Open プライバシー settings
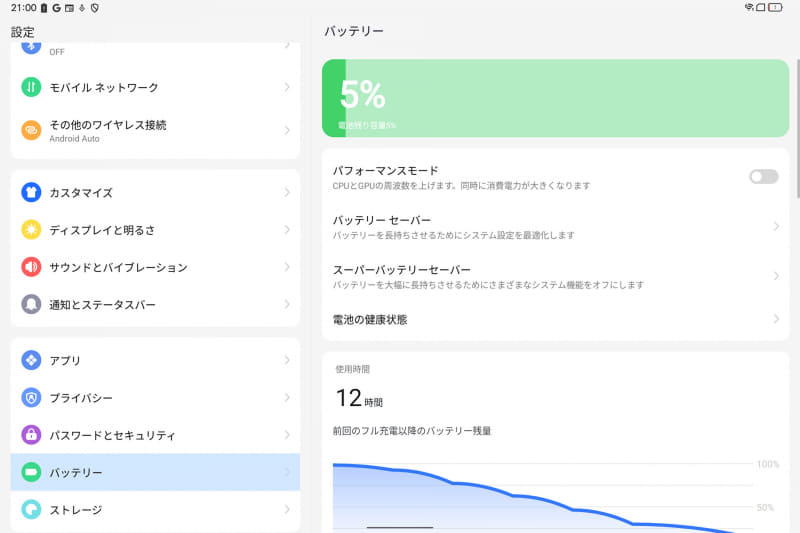This screenshot has height=533, width=800. pyautogui.click(x=155, y=397)
